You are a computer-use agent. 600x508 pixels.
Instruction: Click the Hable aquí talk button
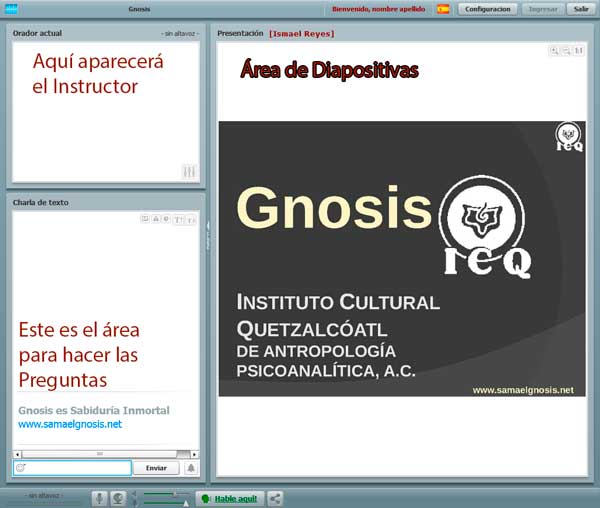230,498
